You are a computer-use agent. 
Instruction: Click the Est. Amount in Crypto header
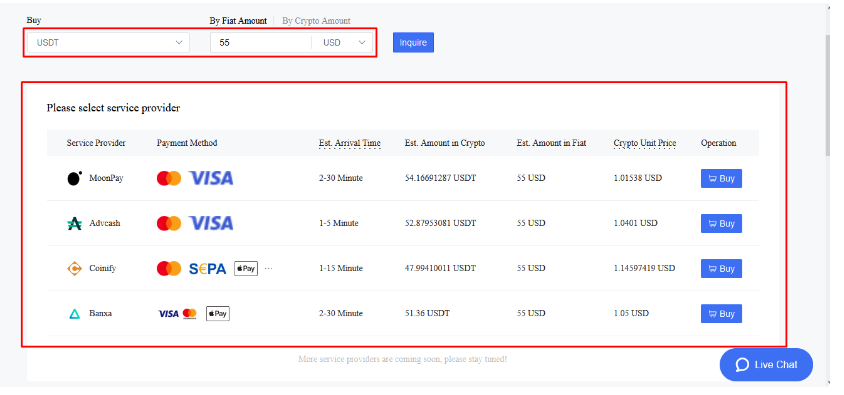(445, 143)
